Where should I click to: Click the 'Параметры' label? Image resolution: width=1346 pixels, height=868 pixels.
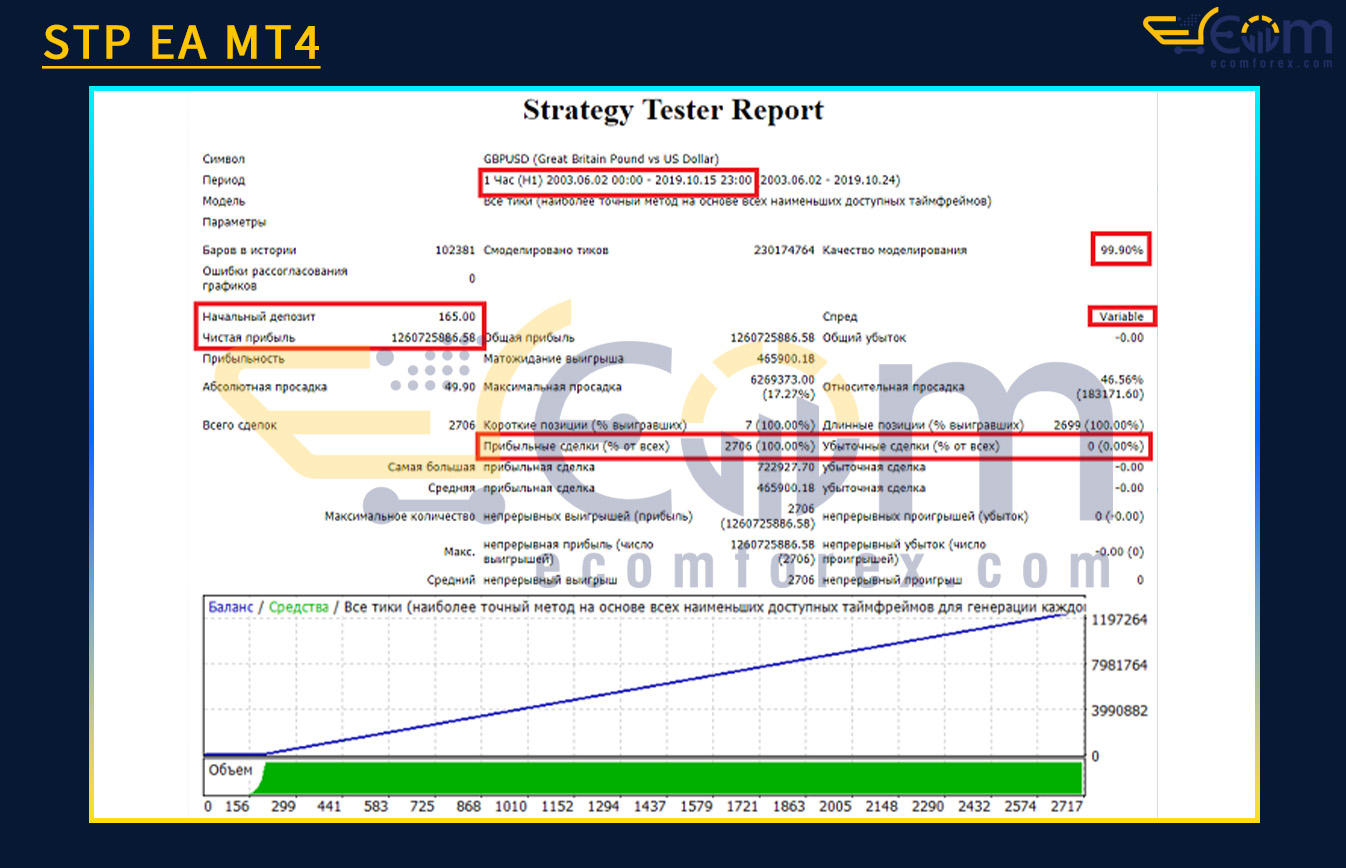point(234,222)
